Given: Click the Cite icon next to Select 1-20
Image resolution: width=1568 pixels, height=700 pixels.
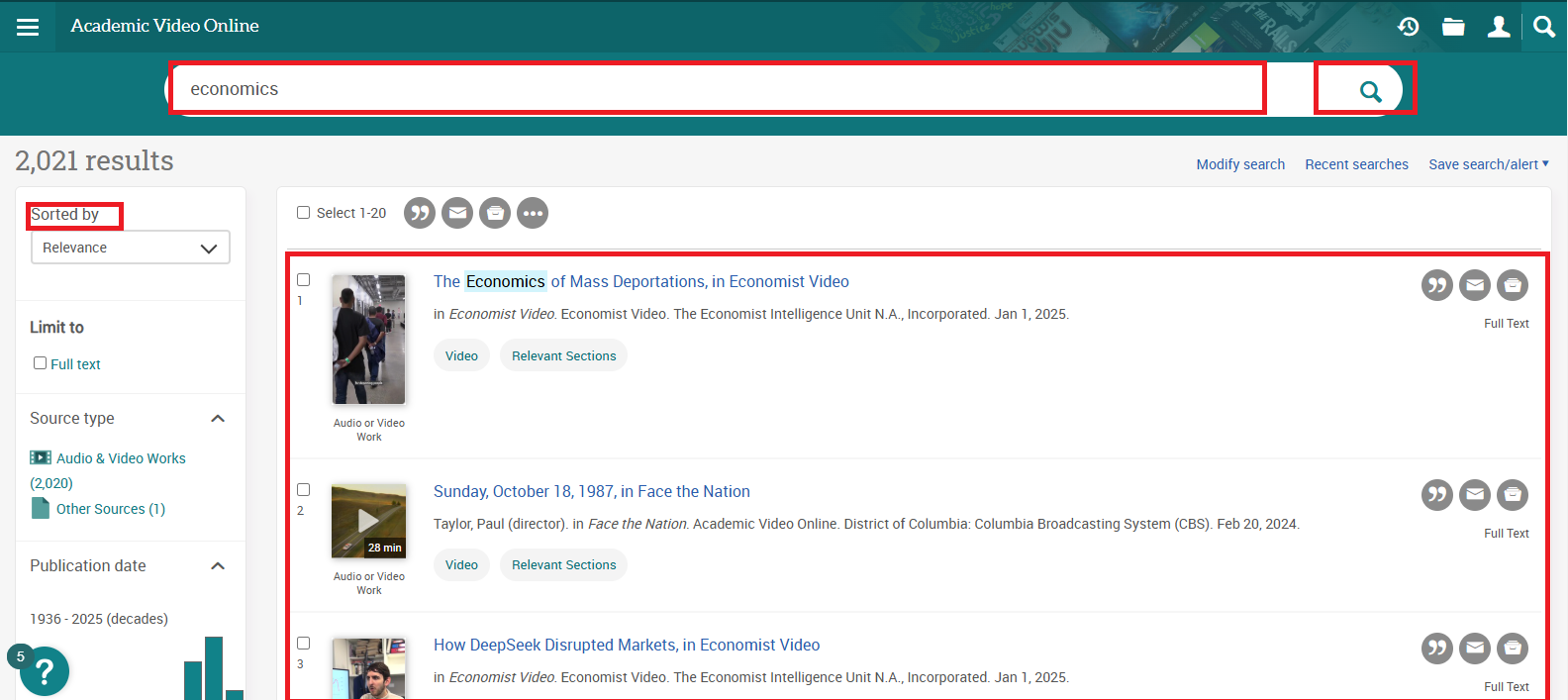Looking at the screenshot, I should coord(420,213).
